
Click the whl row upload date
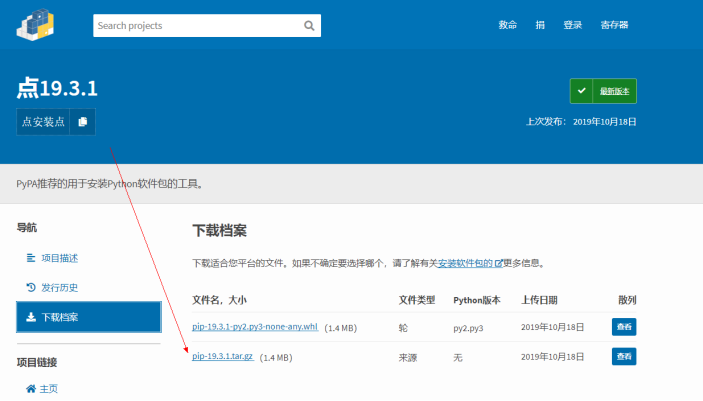click(552, 327)
